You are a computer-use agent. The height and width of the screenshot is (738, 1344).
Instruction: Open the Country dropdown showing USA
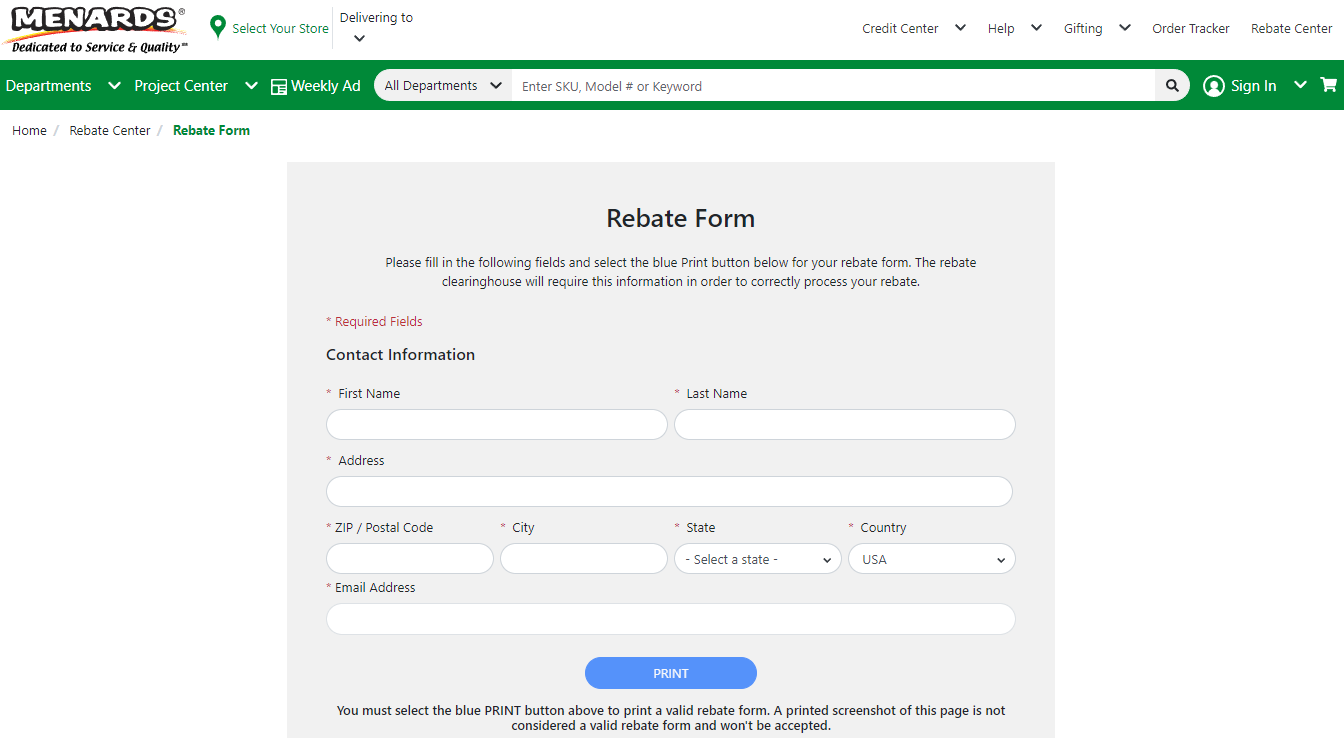coord(931,559)
